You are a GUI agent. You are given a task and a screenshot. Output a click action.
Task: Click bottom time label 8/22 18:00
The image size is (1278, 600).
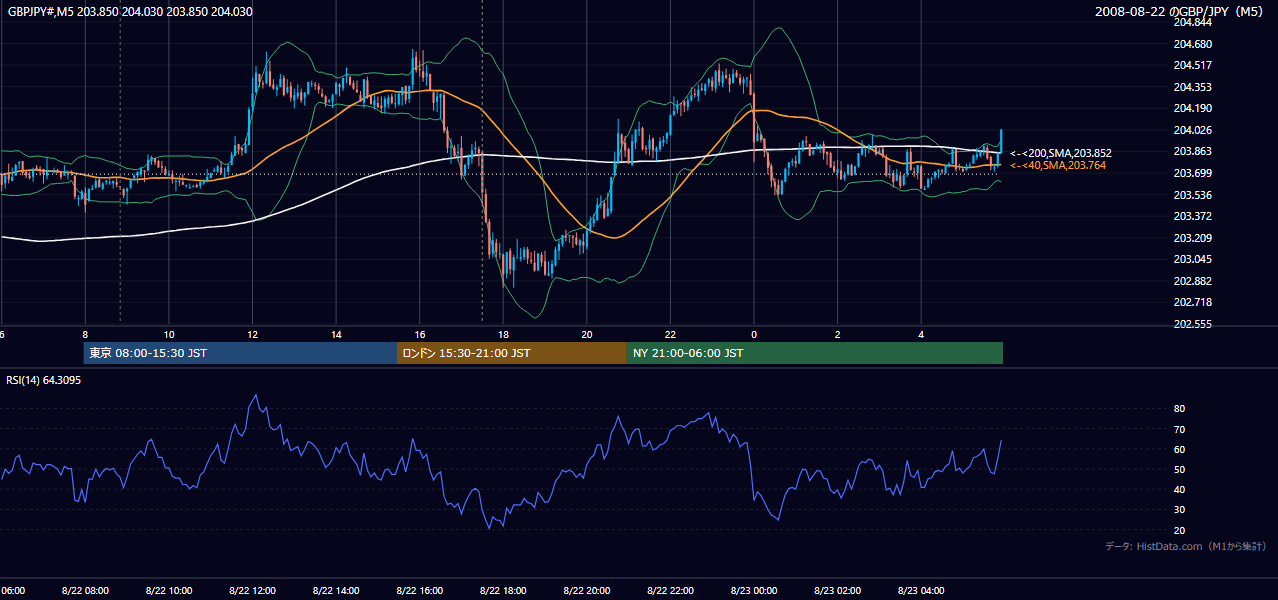coord(503,591)
